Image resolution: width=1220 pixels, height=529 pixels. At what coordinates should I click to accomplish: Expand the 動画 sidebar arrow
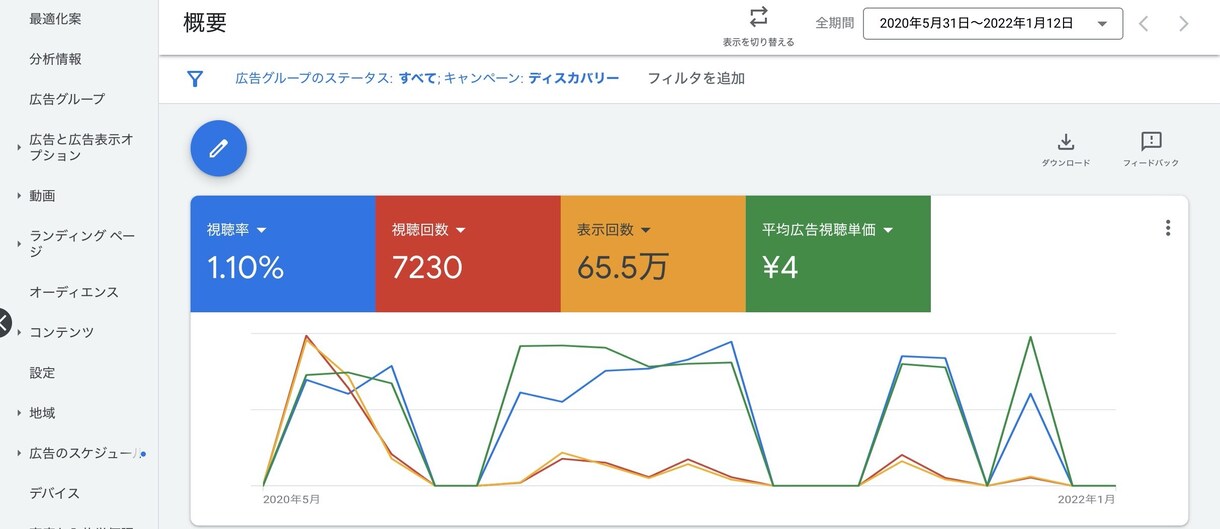(19, 196)
